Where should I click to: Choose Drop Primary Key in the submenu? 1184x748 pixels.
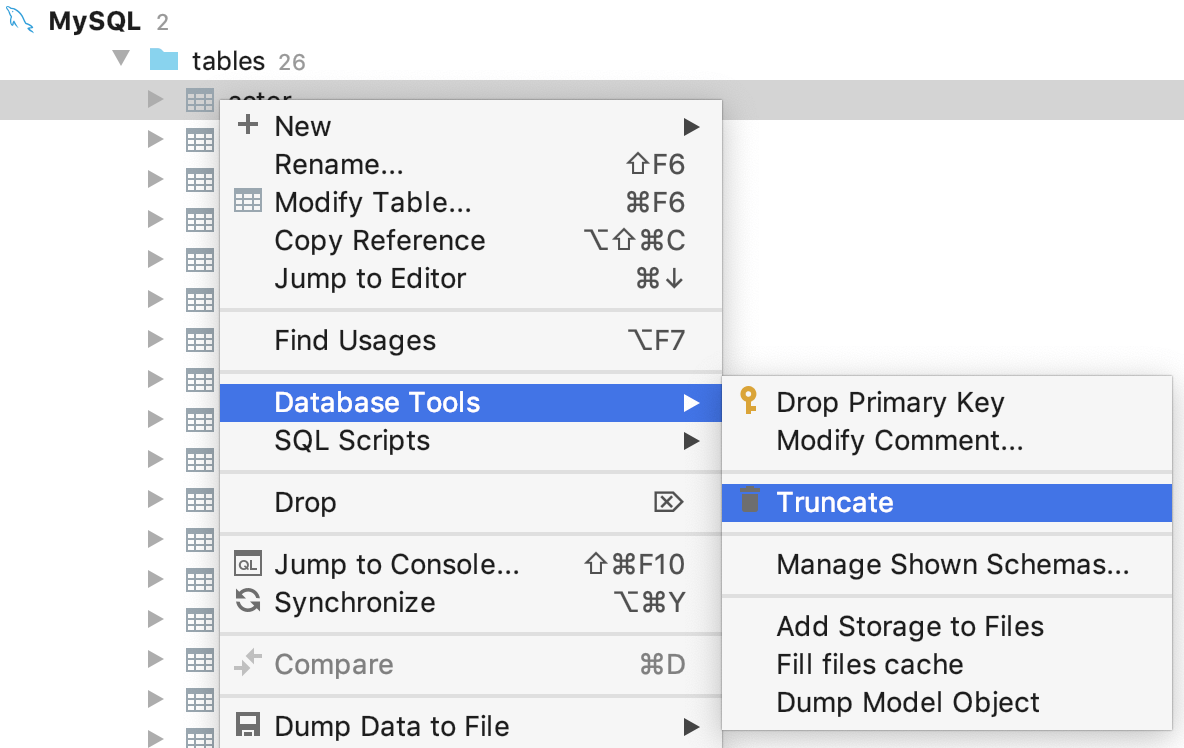947,402
